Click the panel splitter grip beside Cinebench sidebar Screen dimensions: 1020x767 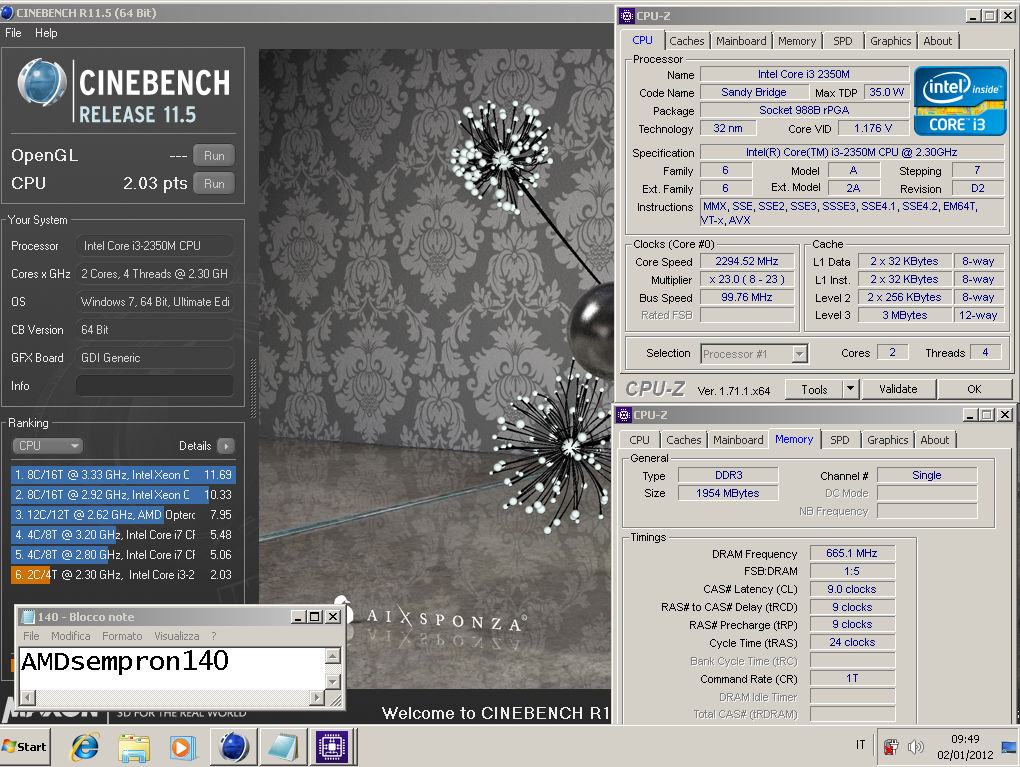(x=253, y=388)
